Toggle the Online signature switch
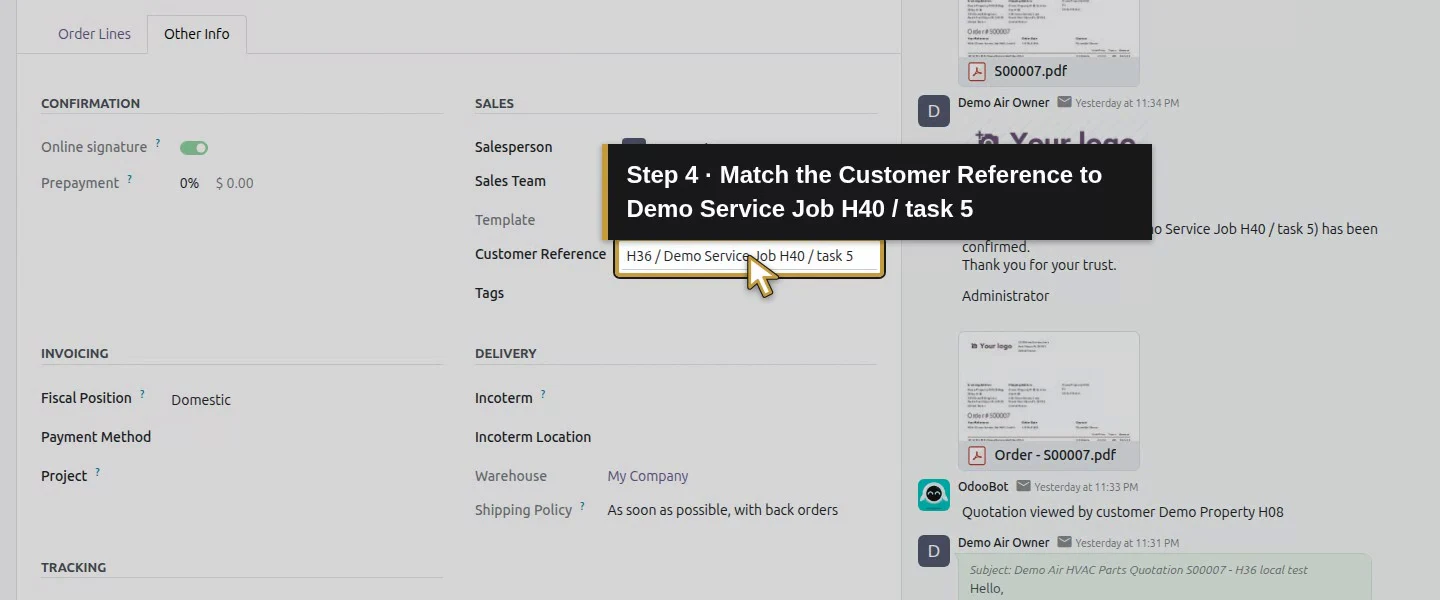Viewport: 1440px width, 600px height. point(194,148)
